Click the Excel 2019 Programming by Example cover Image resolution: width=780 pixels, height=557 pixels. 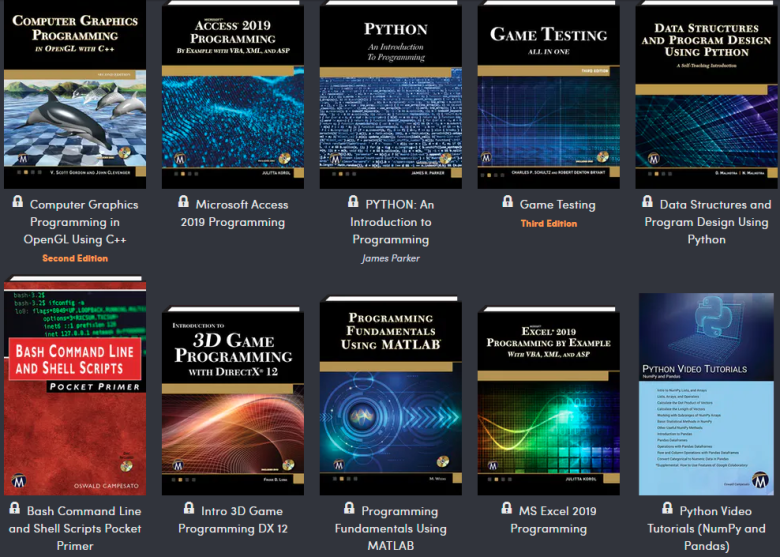click(x=549, y=401)
